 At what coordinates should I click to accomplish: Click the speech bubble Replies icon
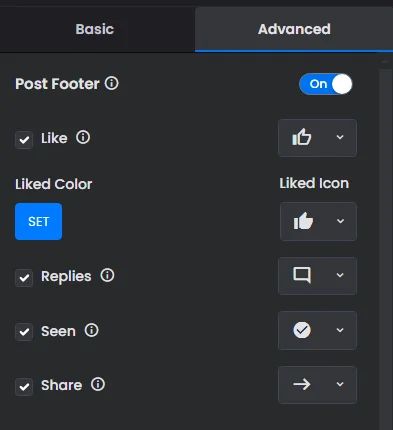(302, 275)
